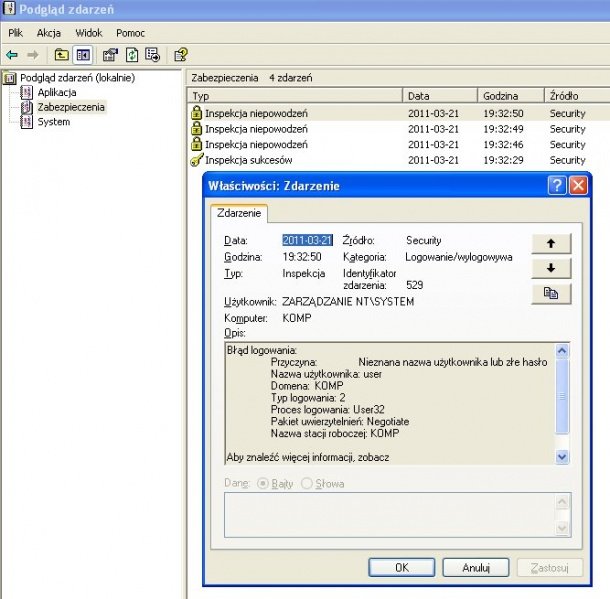Image resolution: width=610 pixels, height=599 pixels.
Task: Select the Aplikacja log in tree
Action: coord(58,92)
